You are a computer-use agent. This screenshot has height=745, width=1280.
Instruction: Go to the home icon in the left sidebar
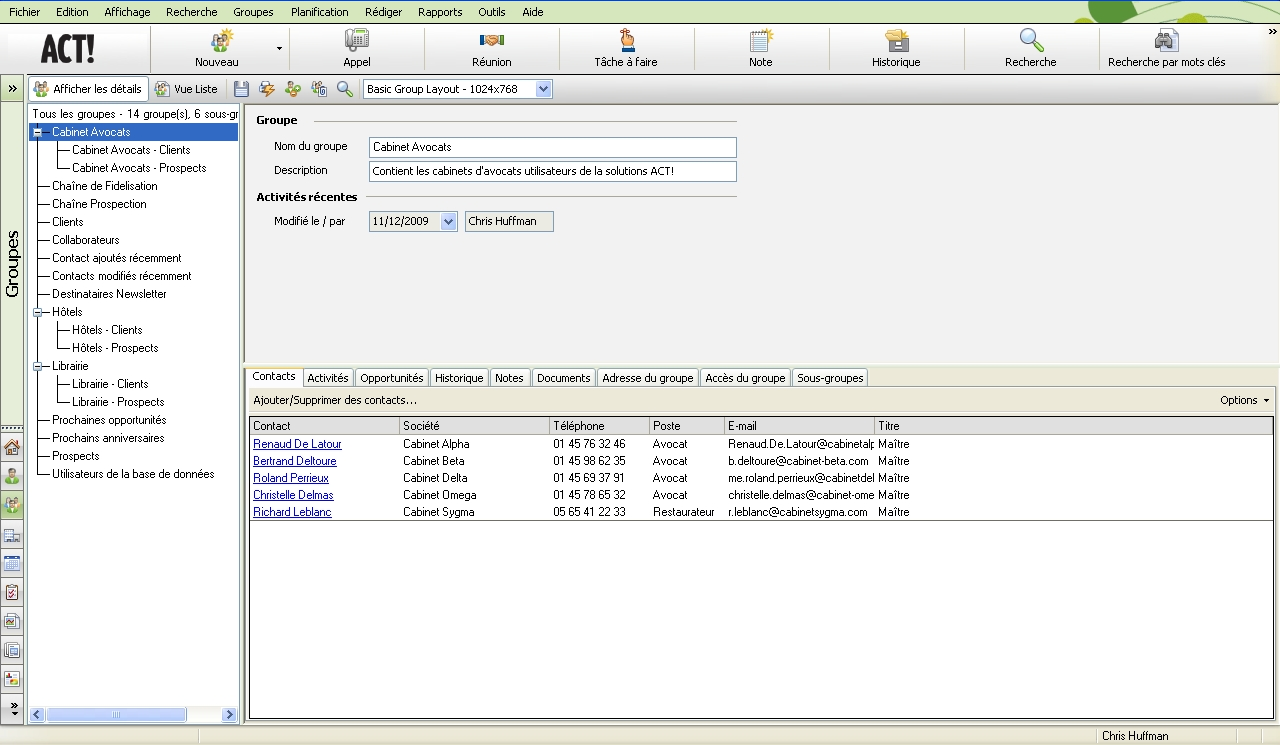(x=12, y=447)
